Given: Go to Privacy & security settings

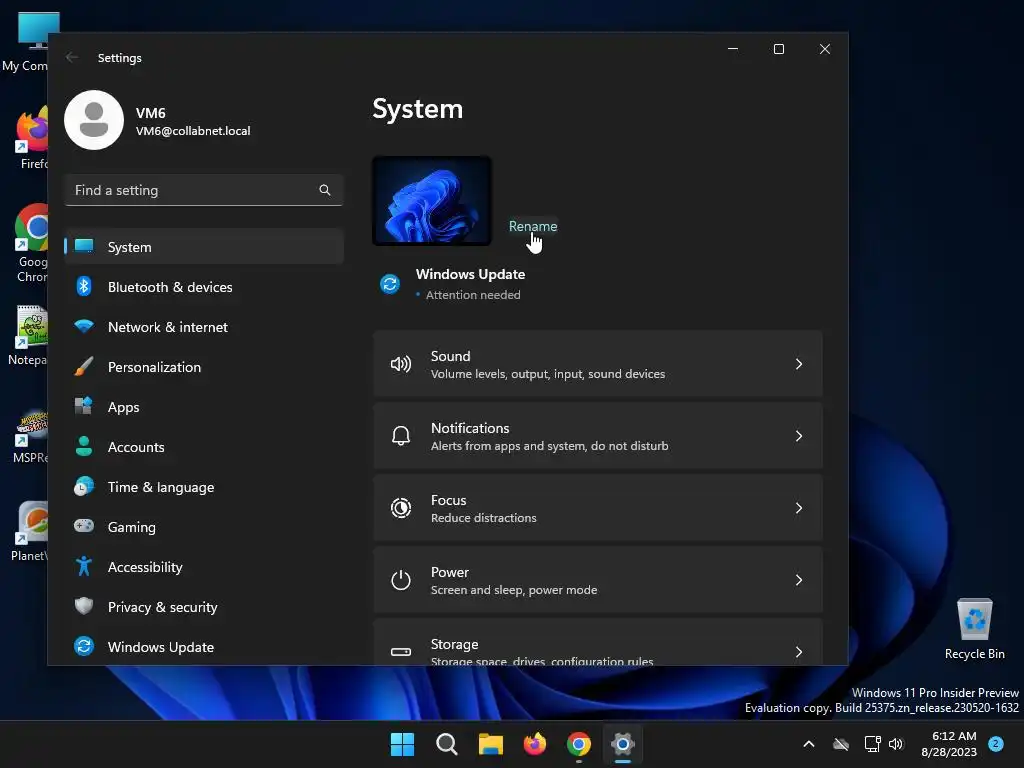Looking at the screenshot, I should click(x=204, y=607).
